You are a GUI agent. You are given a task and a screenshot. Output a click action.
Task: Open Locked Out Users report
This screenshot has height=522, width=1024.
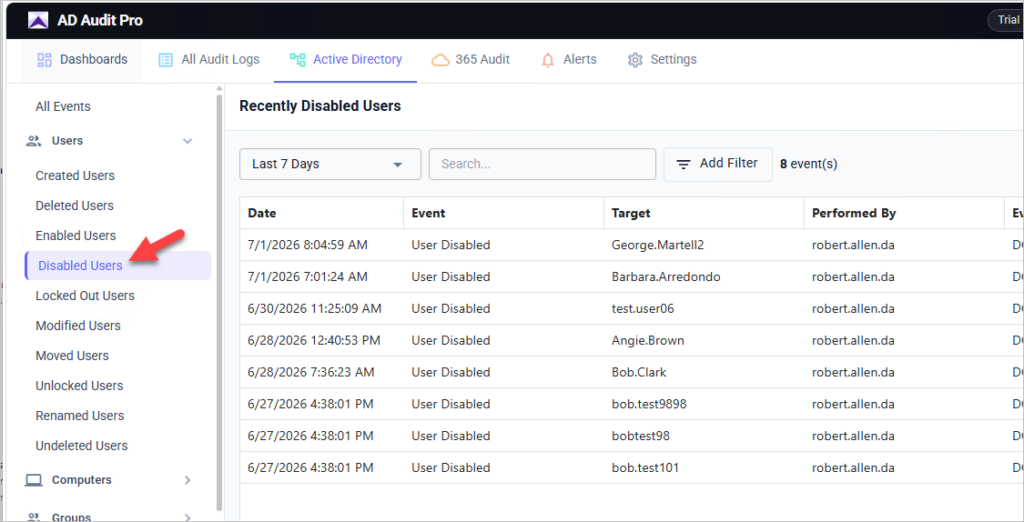[x=85, y=296]
